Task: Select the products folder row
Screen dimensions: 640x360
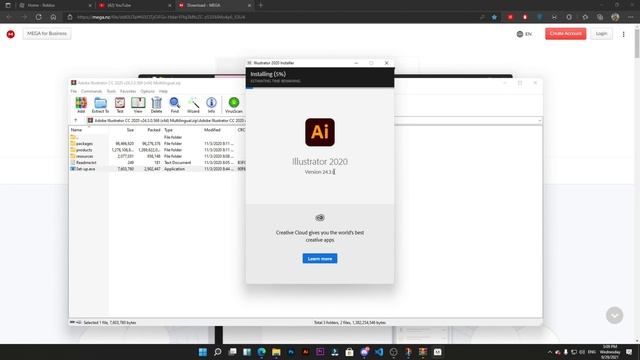Action: click(158, 150)
